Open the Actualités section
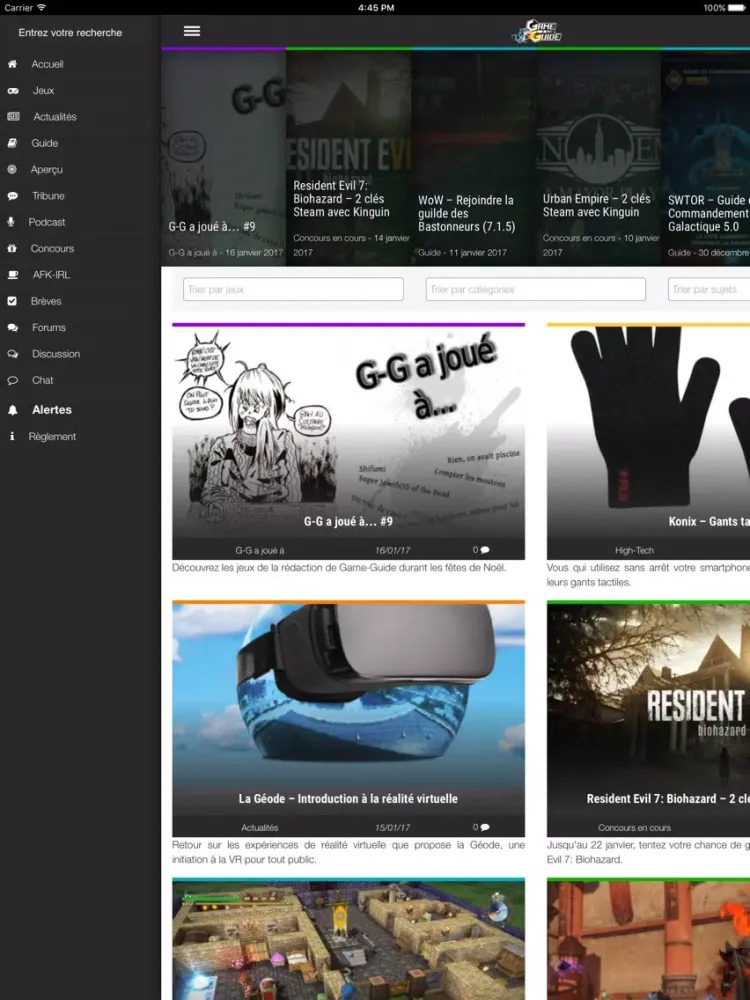This screenshot has width=750, height=1000. [55, 117]
